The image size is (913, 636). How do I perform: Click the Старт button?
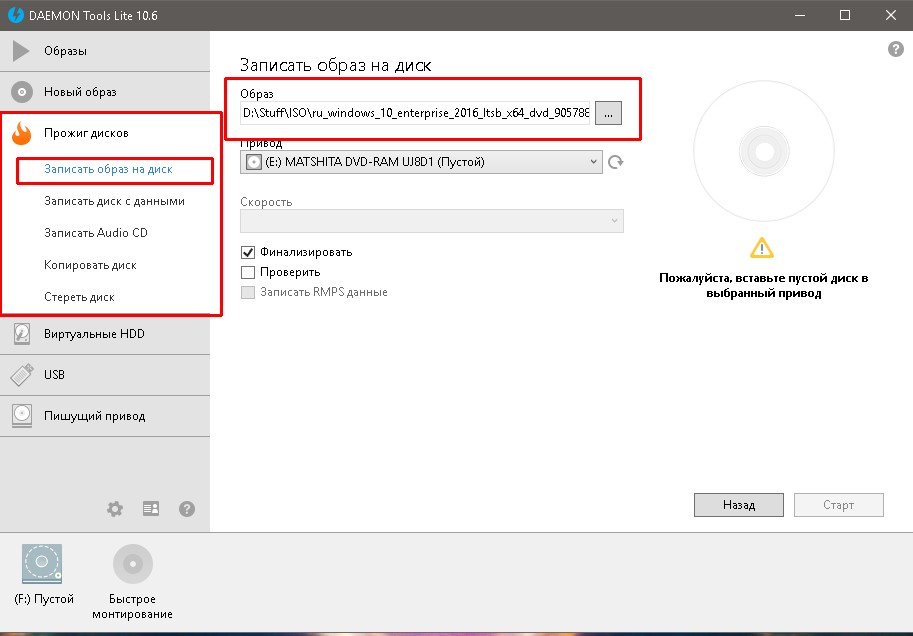[838, 505]
